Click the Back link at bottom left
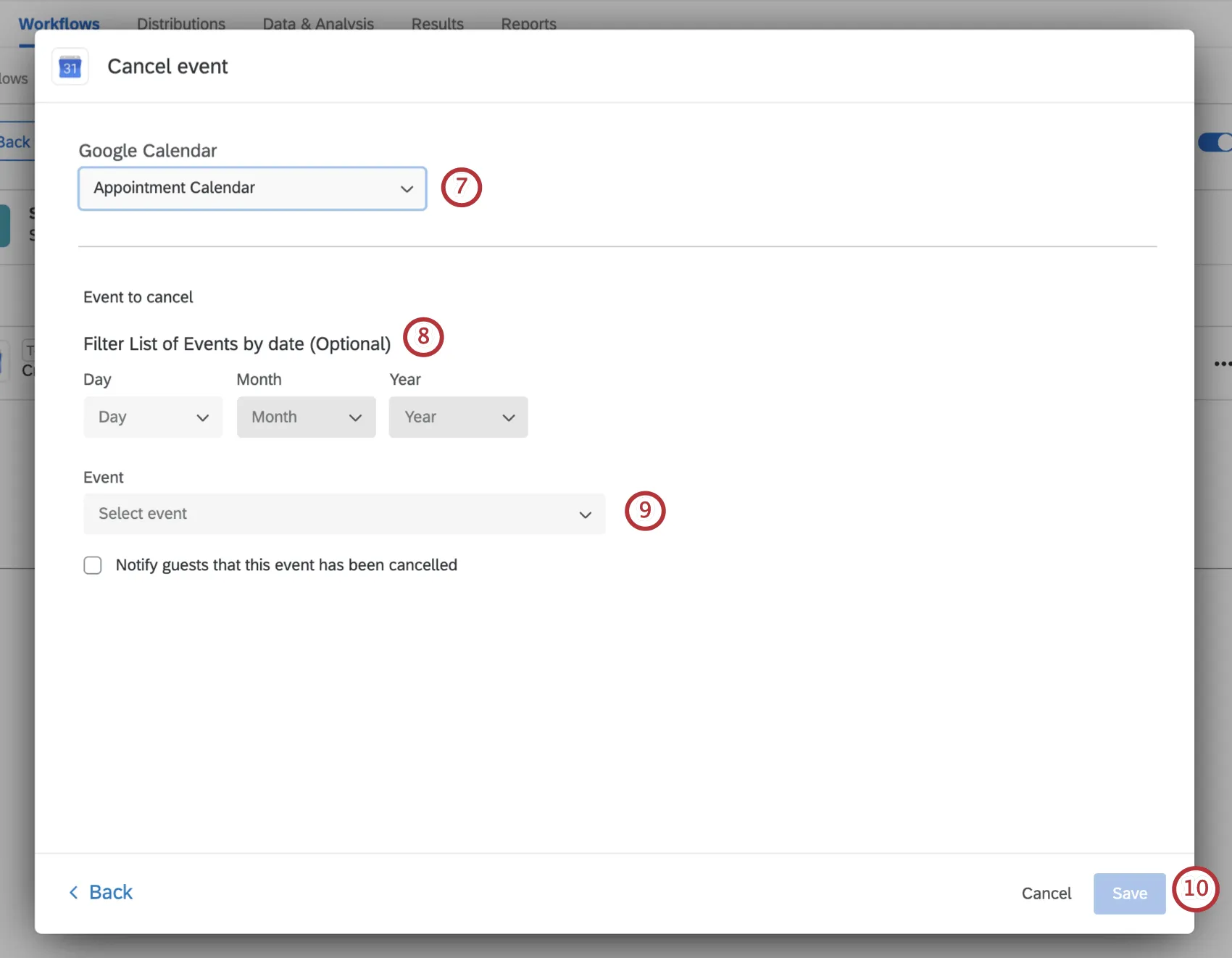Image resolution: width=1232 pixels, height=958 pixels. (x=110, y=892)
